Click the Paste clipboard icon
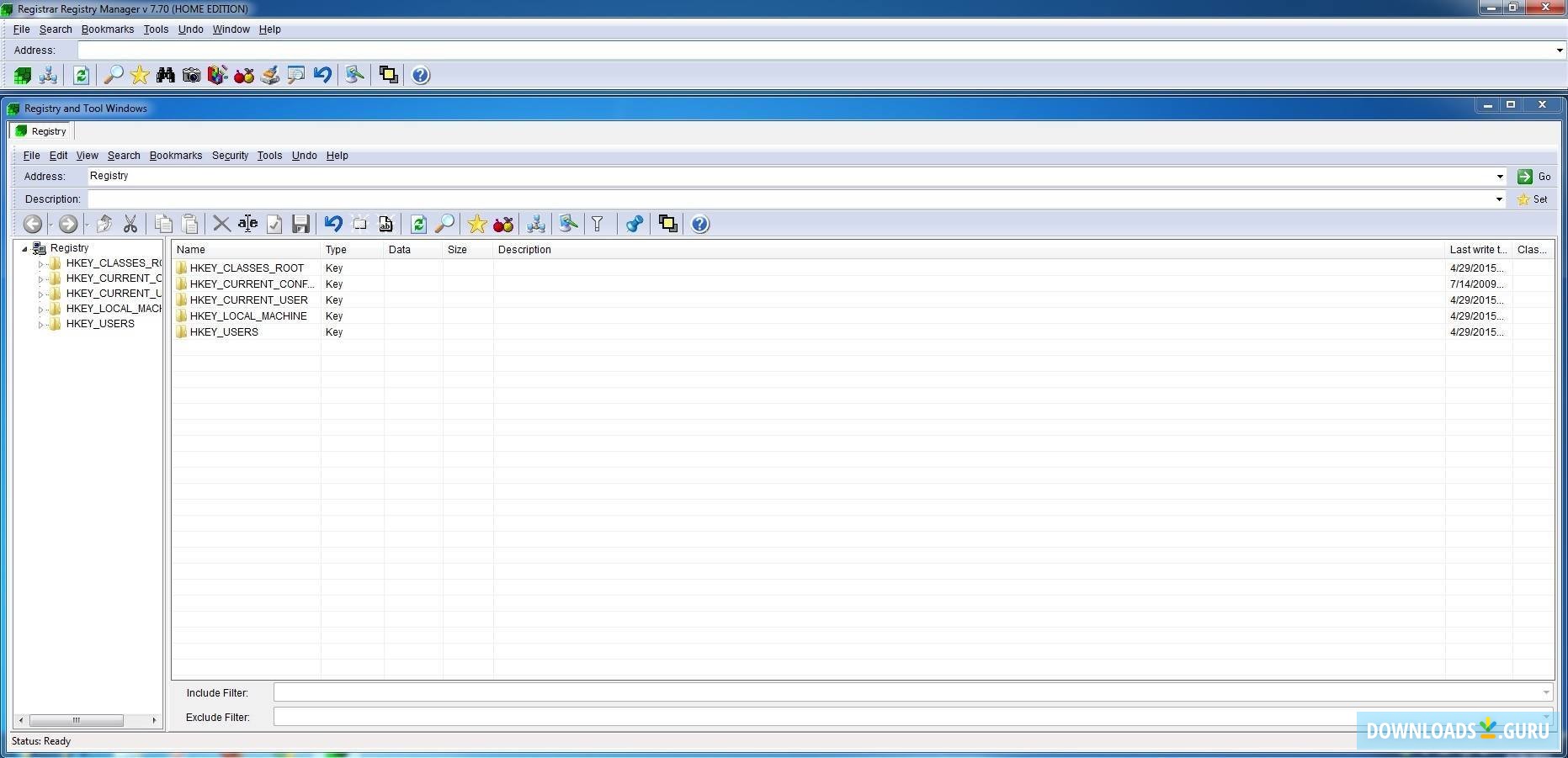This screenshot has height=758, width=1568. point(190,224)
